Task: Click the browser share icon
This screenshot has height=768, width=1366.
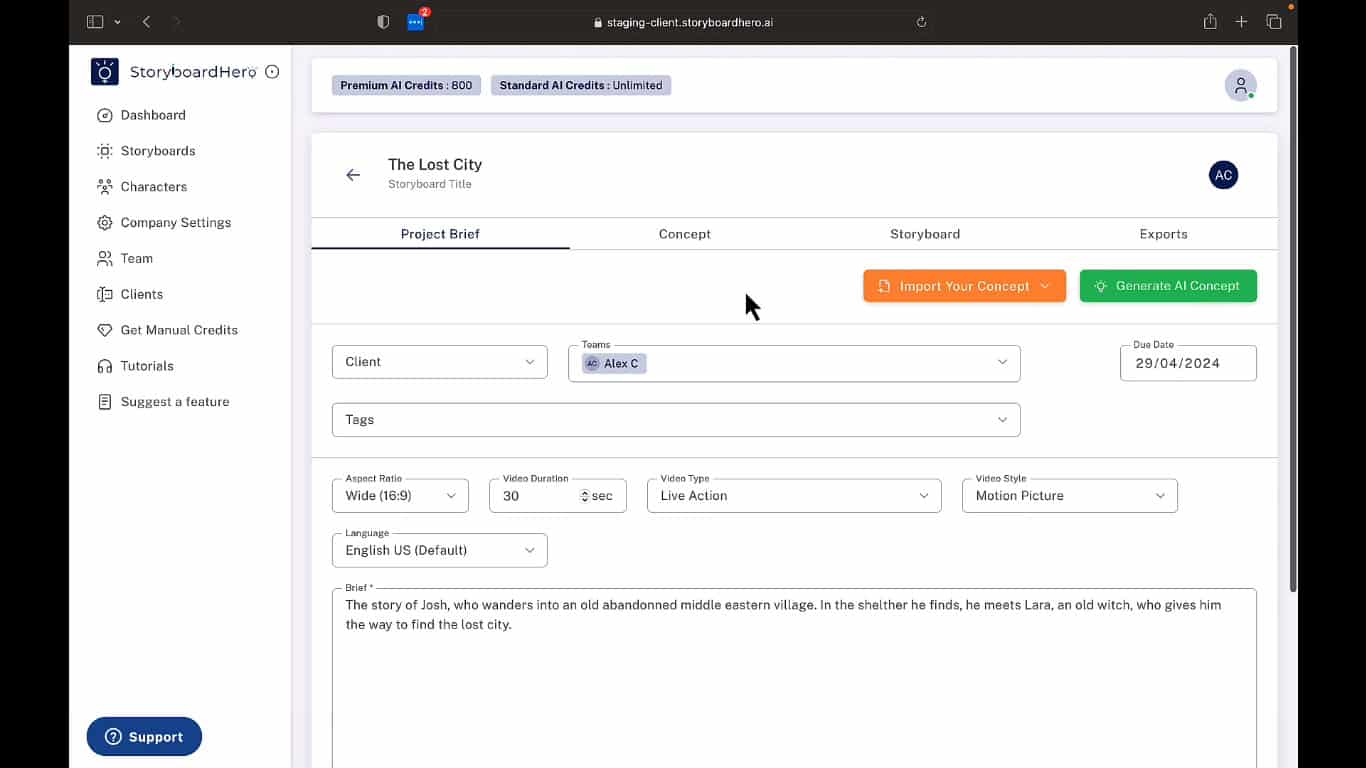Action: (1210, 21)
